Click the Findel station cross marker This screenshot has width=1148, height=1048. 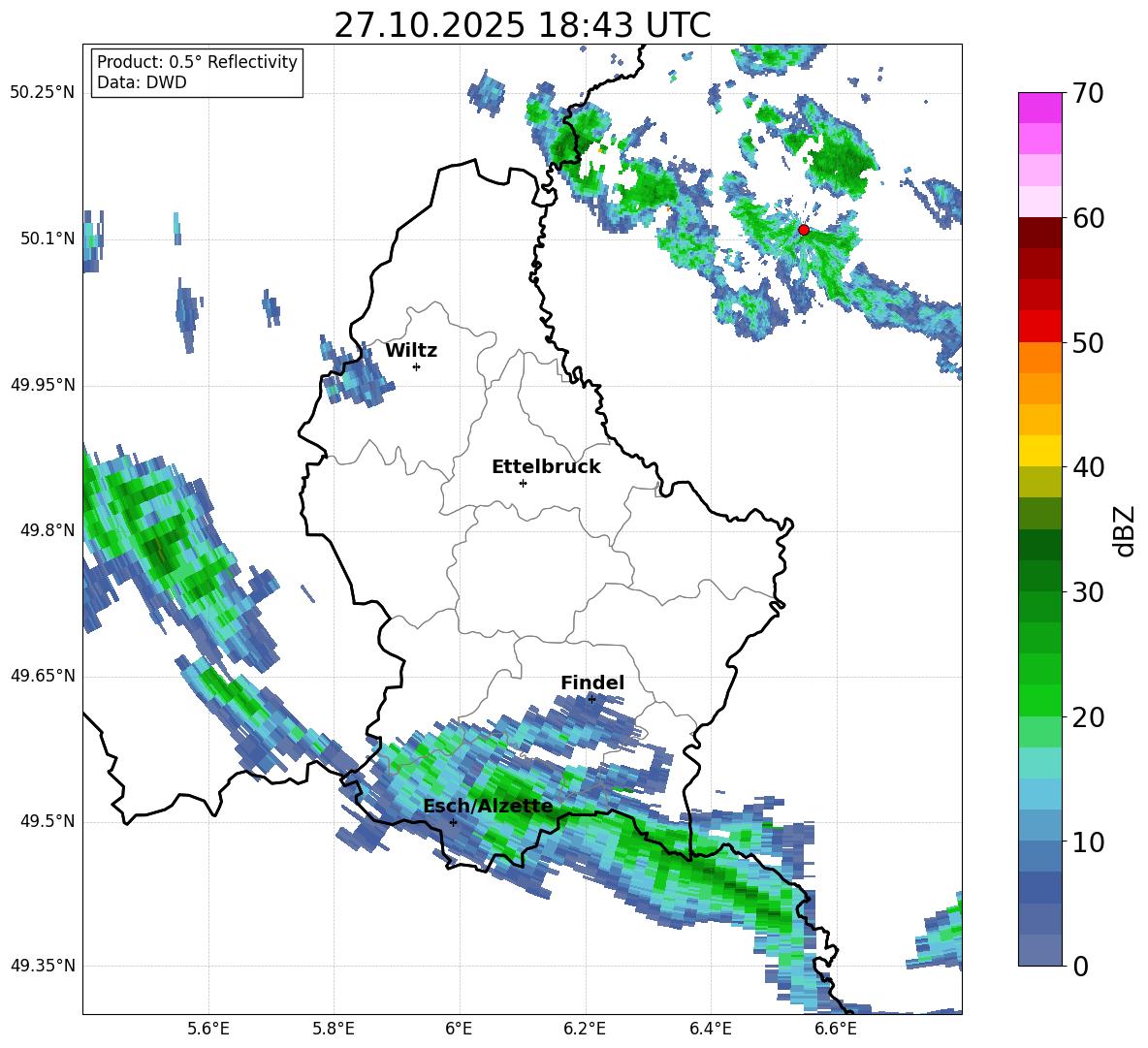click(591, 699)
